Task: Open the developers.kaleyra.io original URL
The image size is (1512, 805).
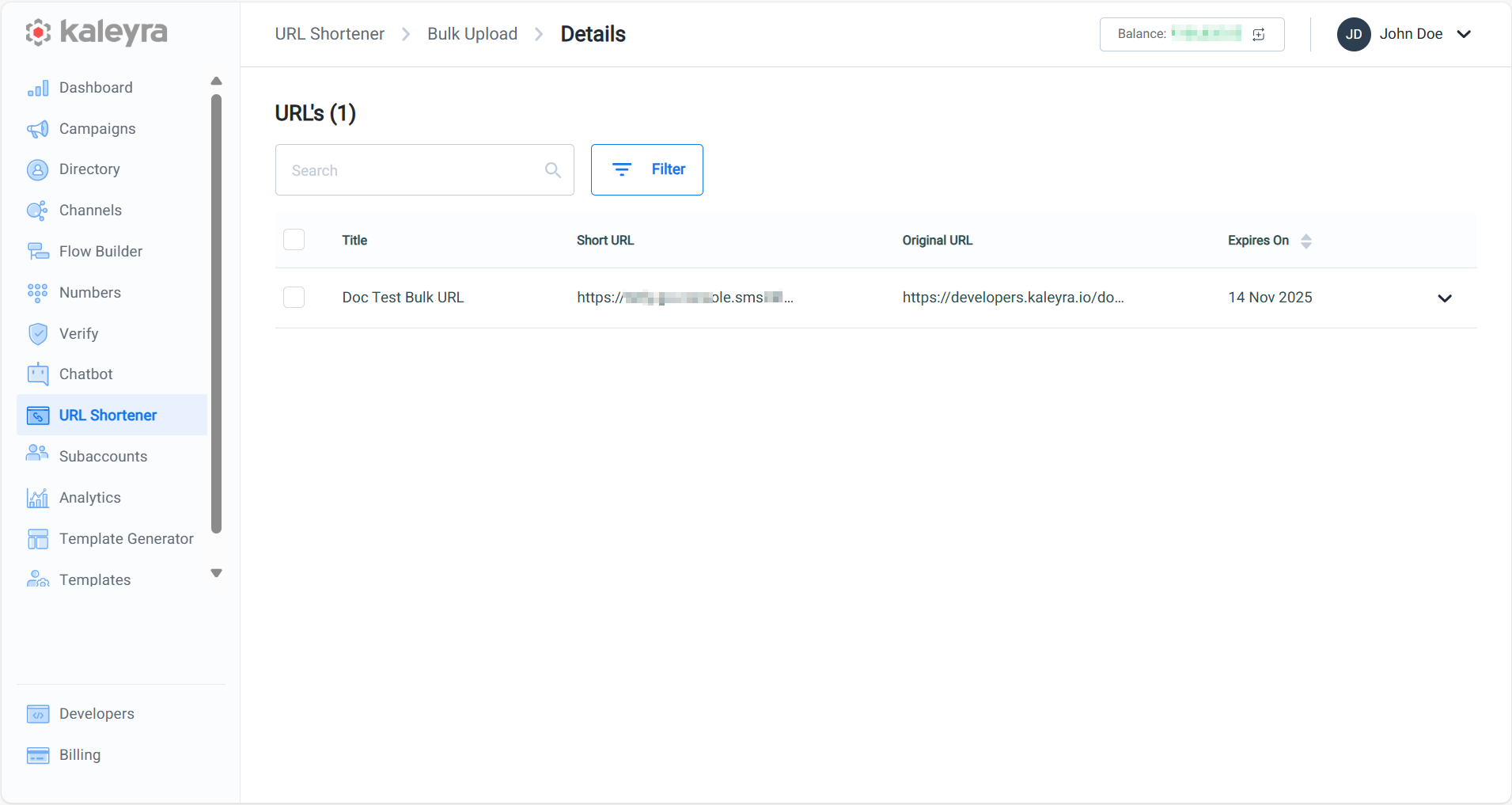Action: (x=1014, y=298)
